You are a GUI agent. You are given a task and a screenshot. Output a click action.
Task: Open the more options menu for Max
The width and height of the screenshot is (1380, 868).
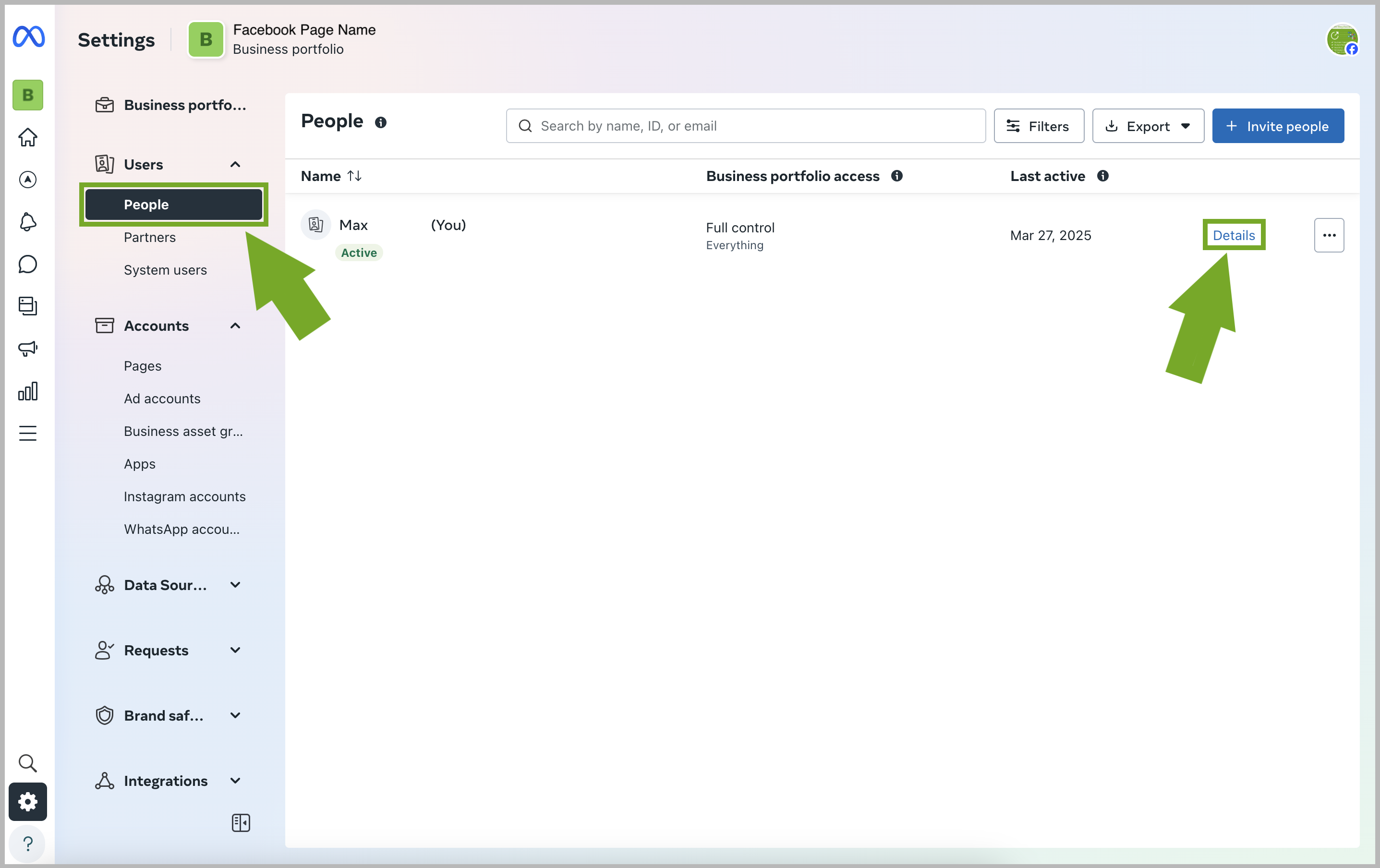point(1329,235)
